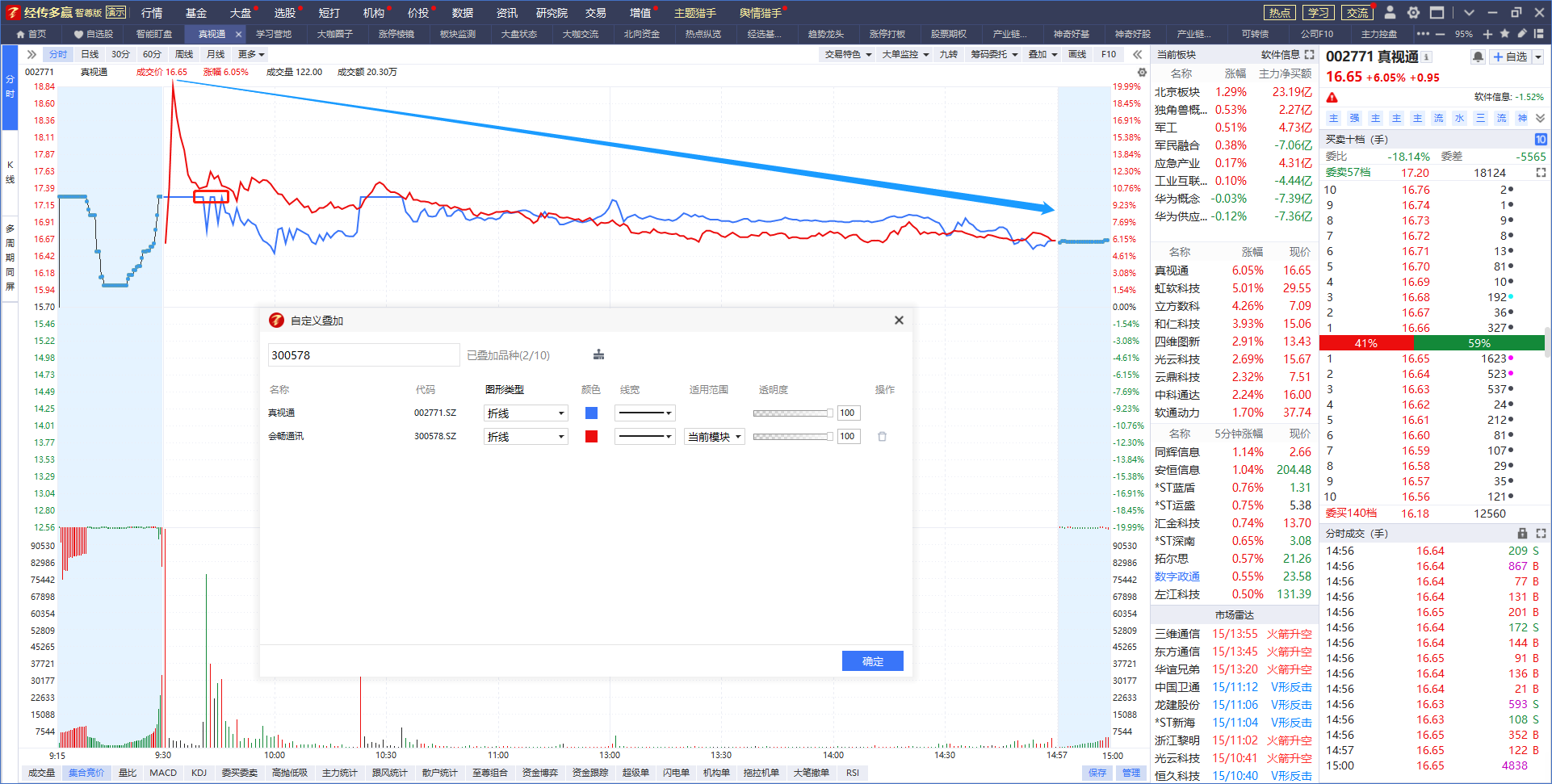Open the 行情 menu
The width and height of the screenshot is (1552, 784).
pyautogui.click(x=152, y=12)
